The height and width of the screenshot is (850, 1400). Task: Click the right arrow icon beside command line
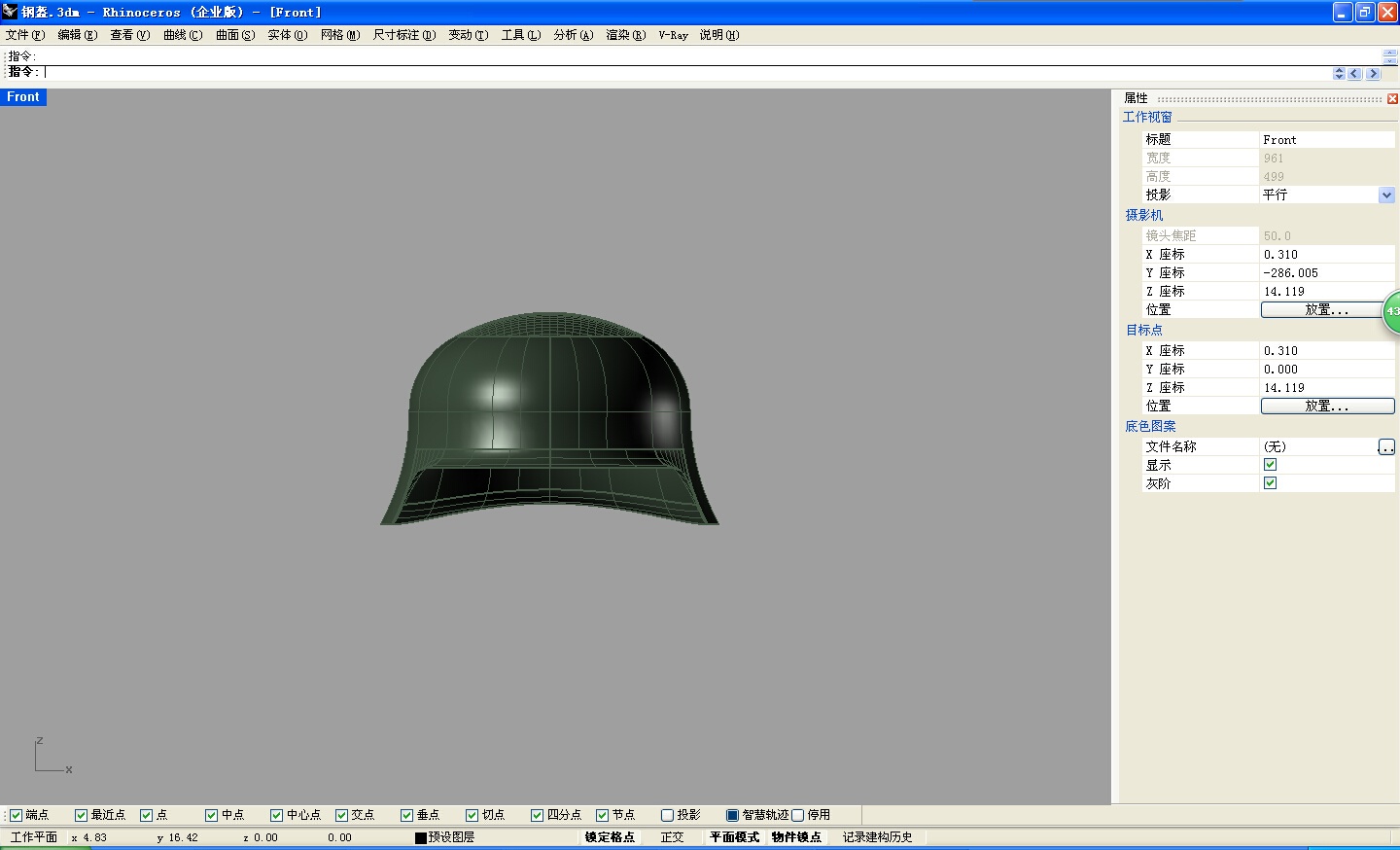[1373, 73]
